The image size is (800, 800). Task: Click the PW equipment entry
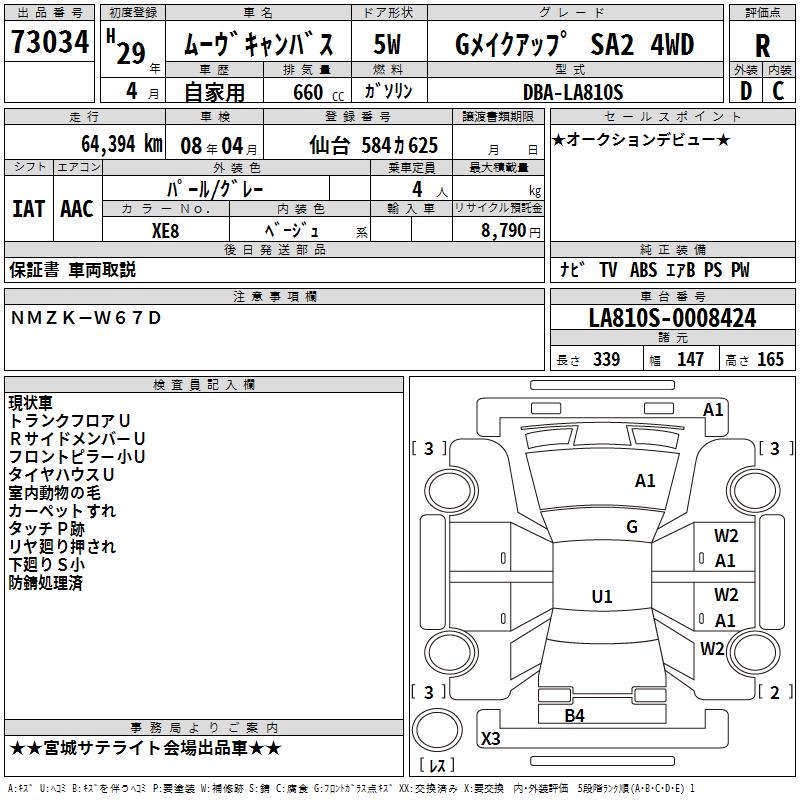point(740,270)
